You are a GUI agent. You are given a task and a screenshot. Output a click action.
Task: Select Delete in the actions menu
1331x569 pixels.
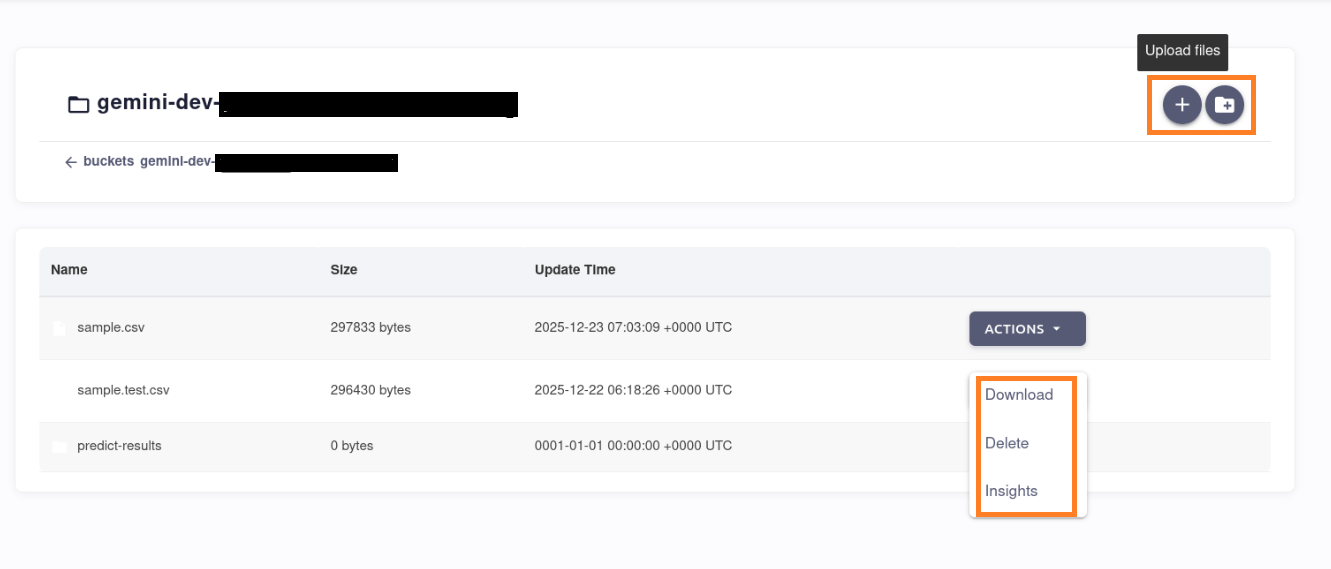tap(1007, 443)
